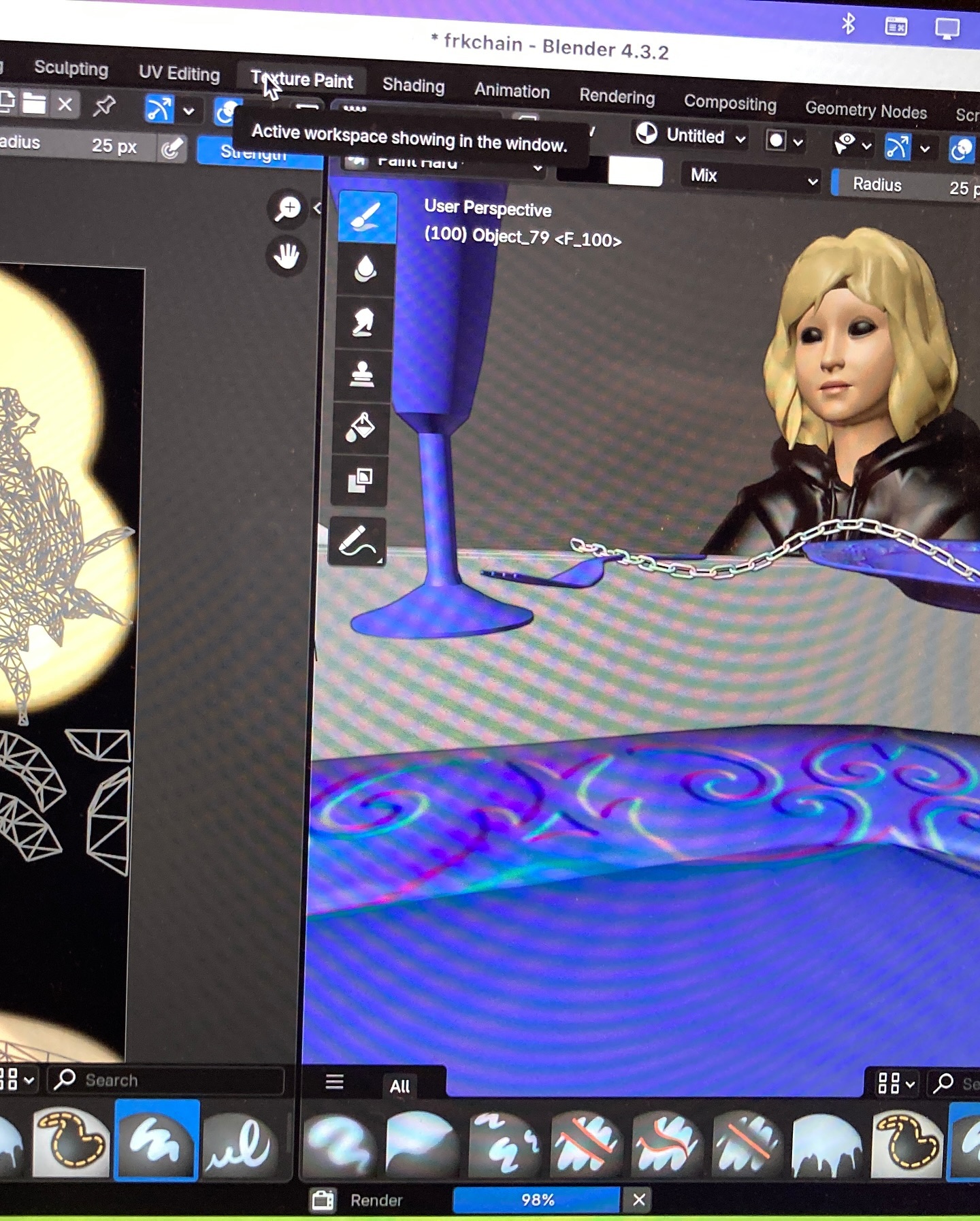The image size is (980, 1221).
Task: Open the Mix blend mode dropdown
Action: click(x=752, y=177)
